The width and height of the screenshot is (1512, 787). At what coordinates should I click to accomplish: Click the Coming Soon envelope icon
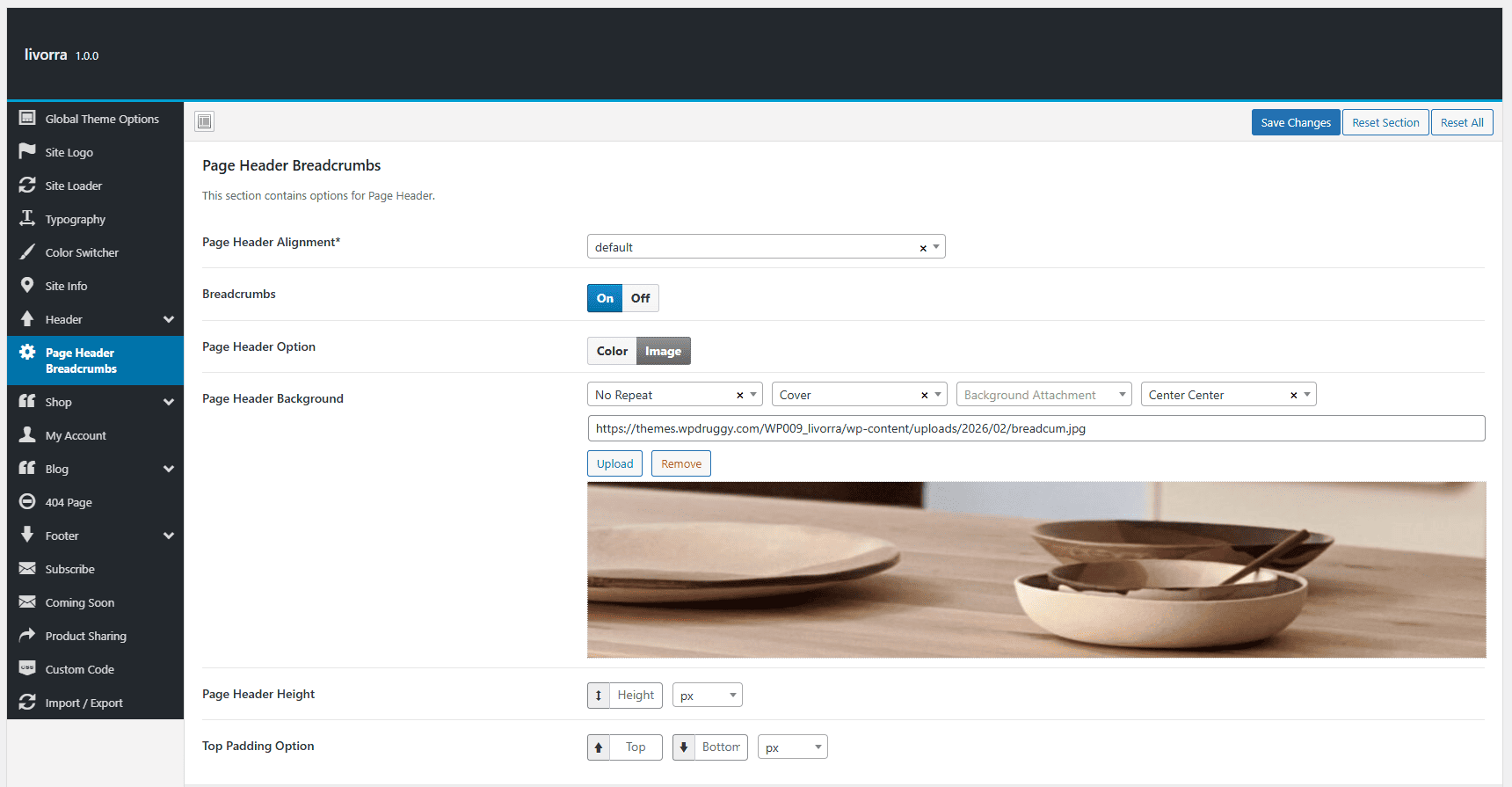tap(27, 601)
